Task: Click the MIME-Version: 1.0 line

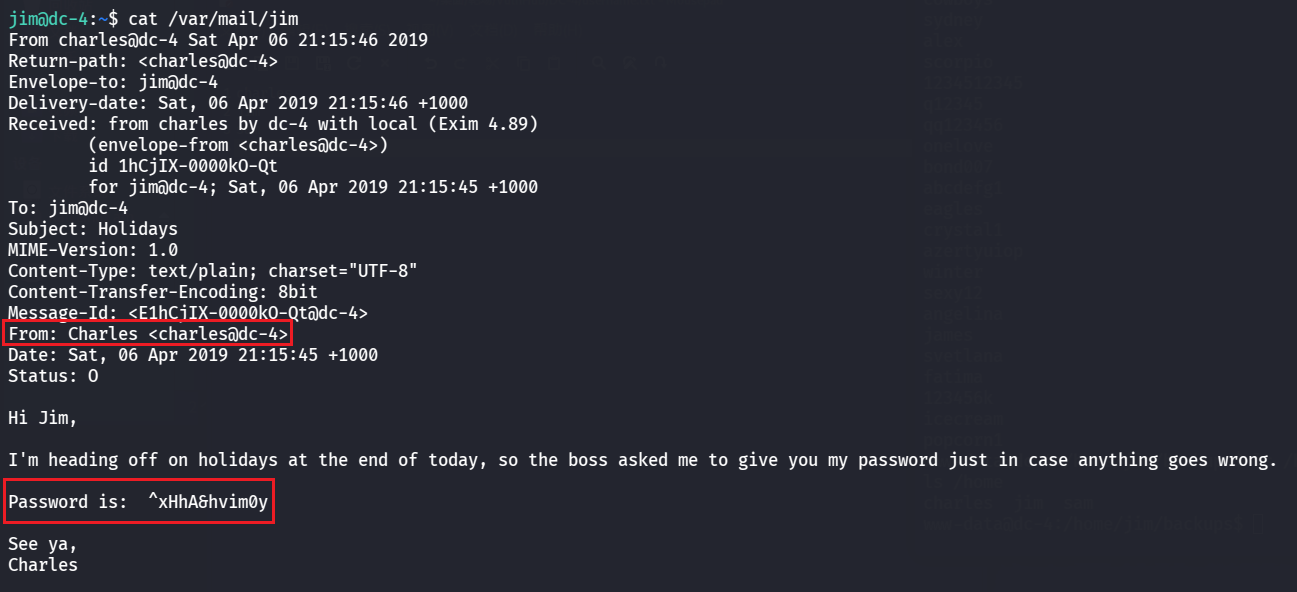Action: pyautogui.click(x=93, y=250)
